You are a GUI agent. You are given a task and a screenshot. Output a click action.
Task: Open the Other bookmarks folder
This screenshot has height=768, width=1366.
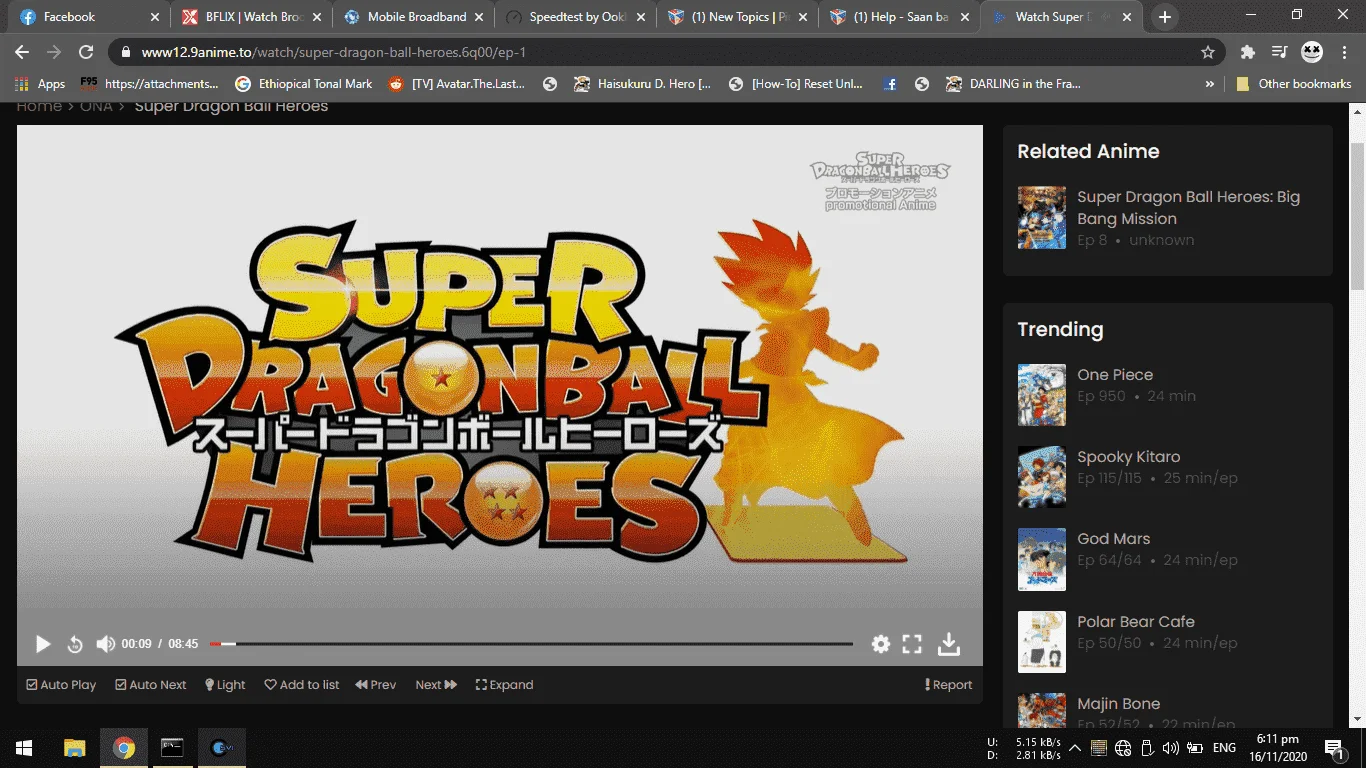tap(1293, 84)
